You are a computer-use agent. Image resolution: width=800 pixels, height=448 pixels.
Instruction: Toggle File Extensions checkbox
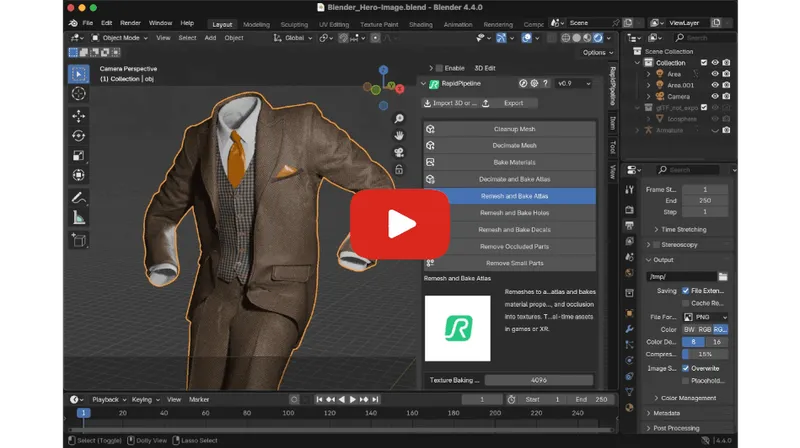(686, 291)
